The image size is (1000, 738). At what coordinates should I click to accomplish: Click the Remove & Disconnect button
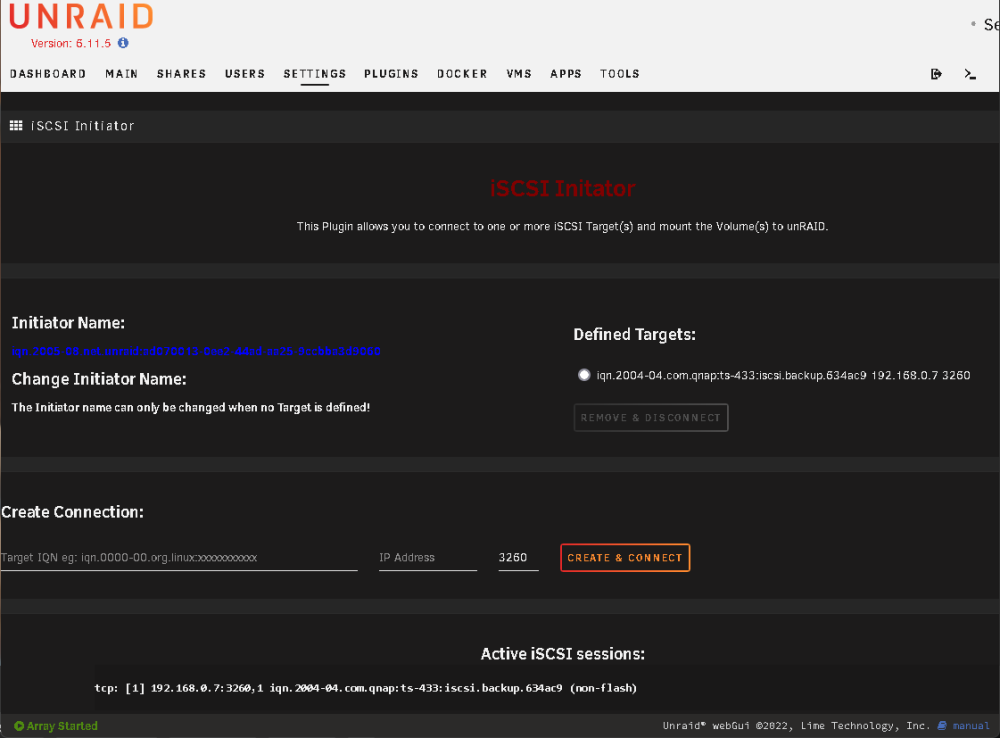coord(651,418)
